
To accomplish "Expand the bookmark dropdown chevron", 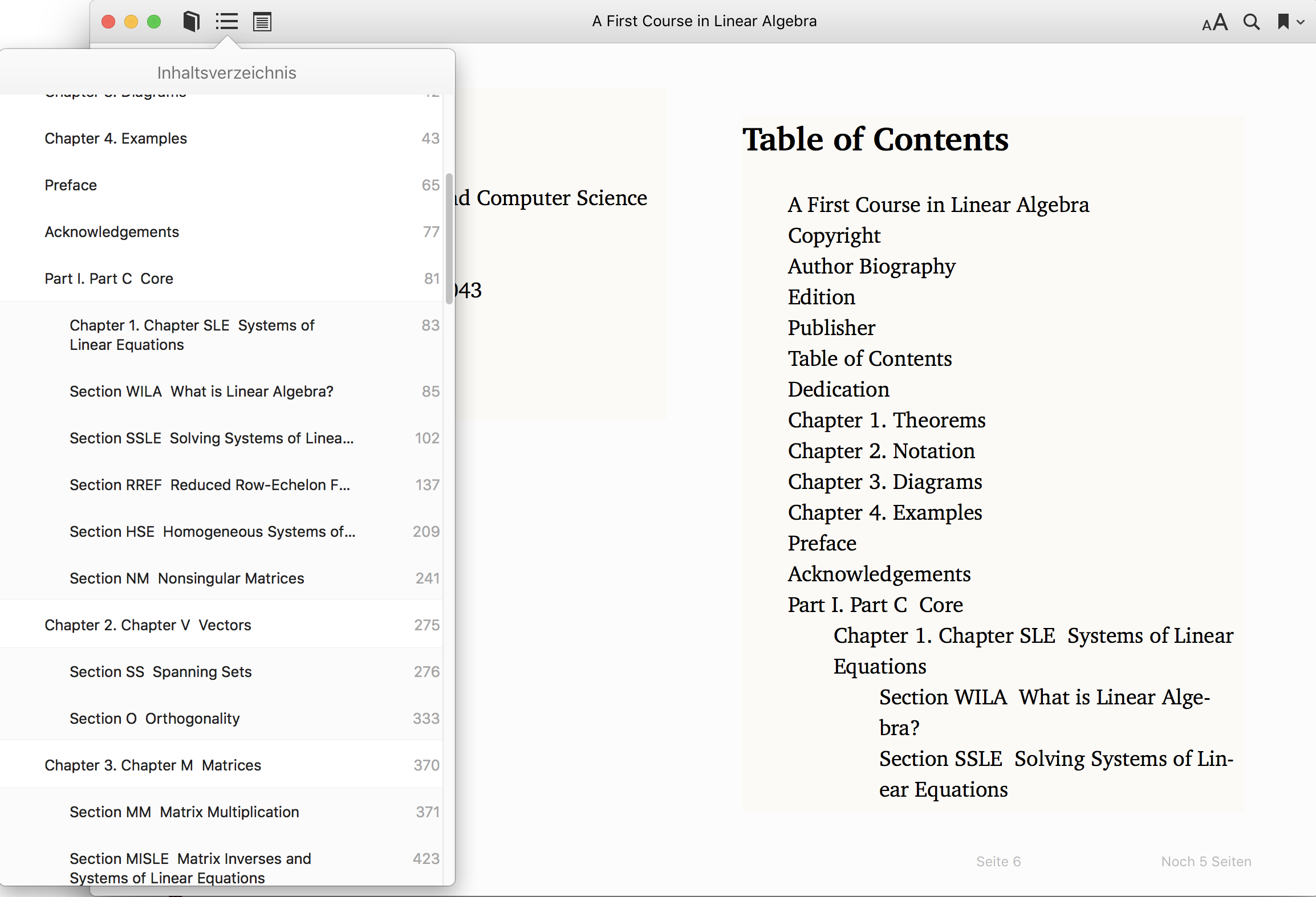I will pyautogui.click(x=1301, y=22).
